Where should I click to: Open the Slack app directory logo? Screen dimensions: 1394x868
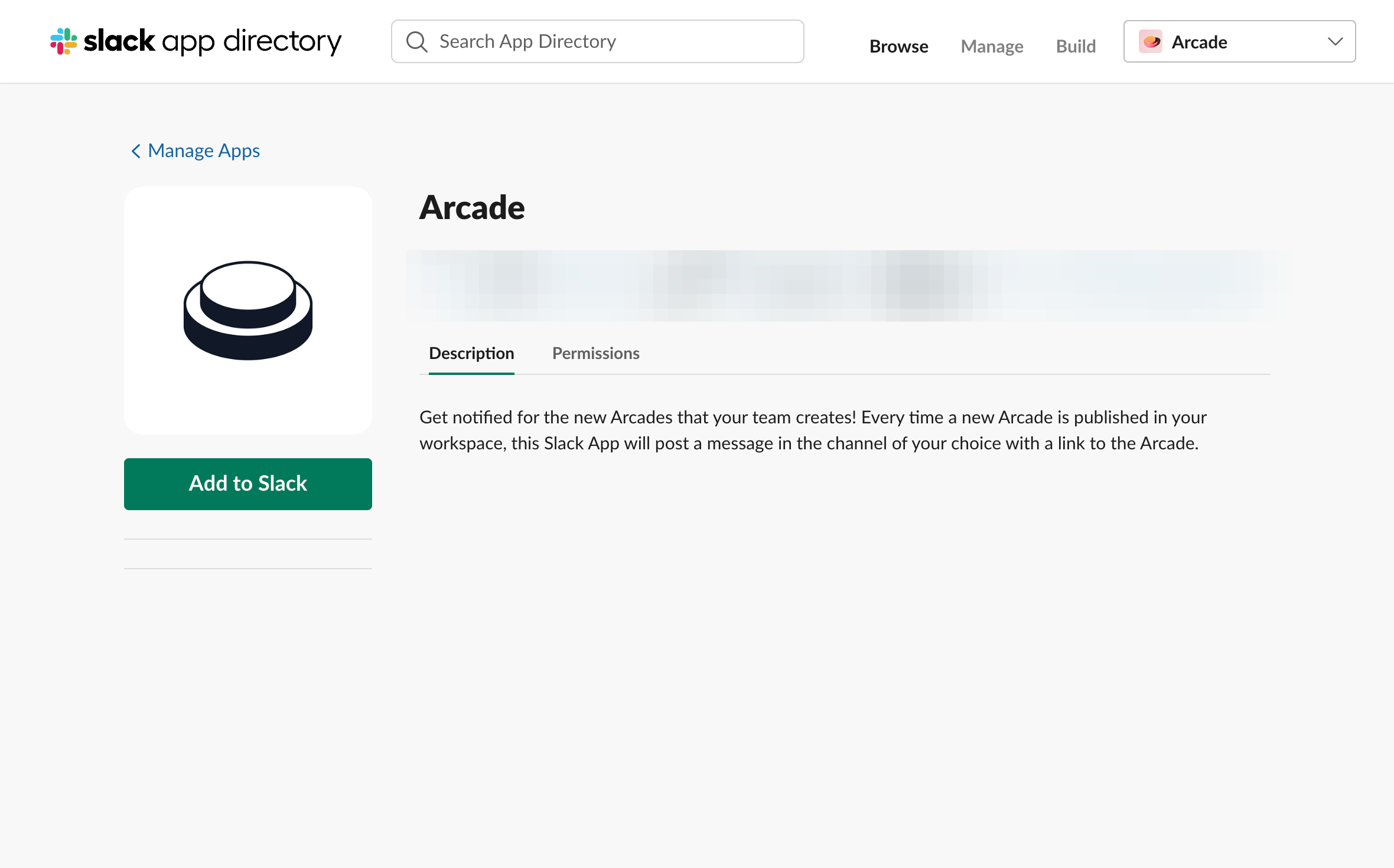pyautogui.click(x=196, y=41)
